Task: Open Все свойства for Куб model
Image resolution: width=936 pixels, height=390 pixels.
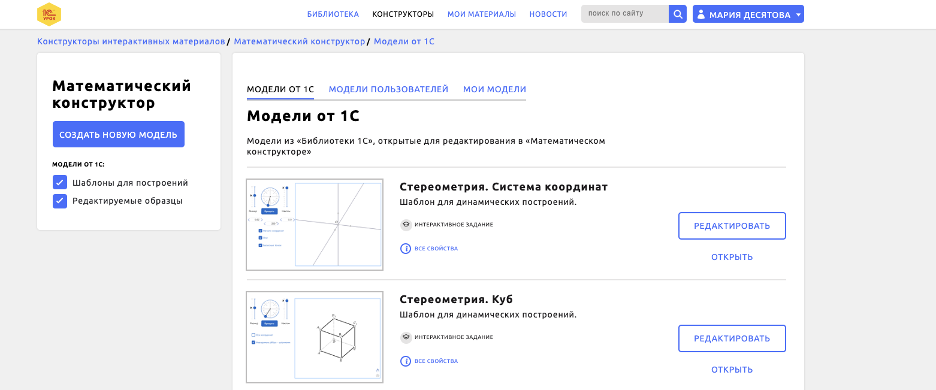Action: click(436, 361)
